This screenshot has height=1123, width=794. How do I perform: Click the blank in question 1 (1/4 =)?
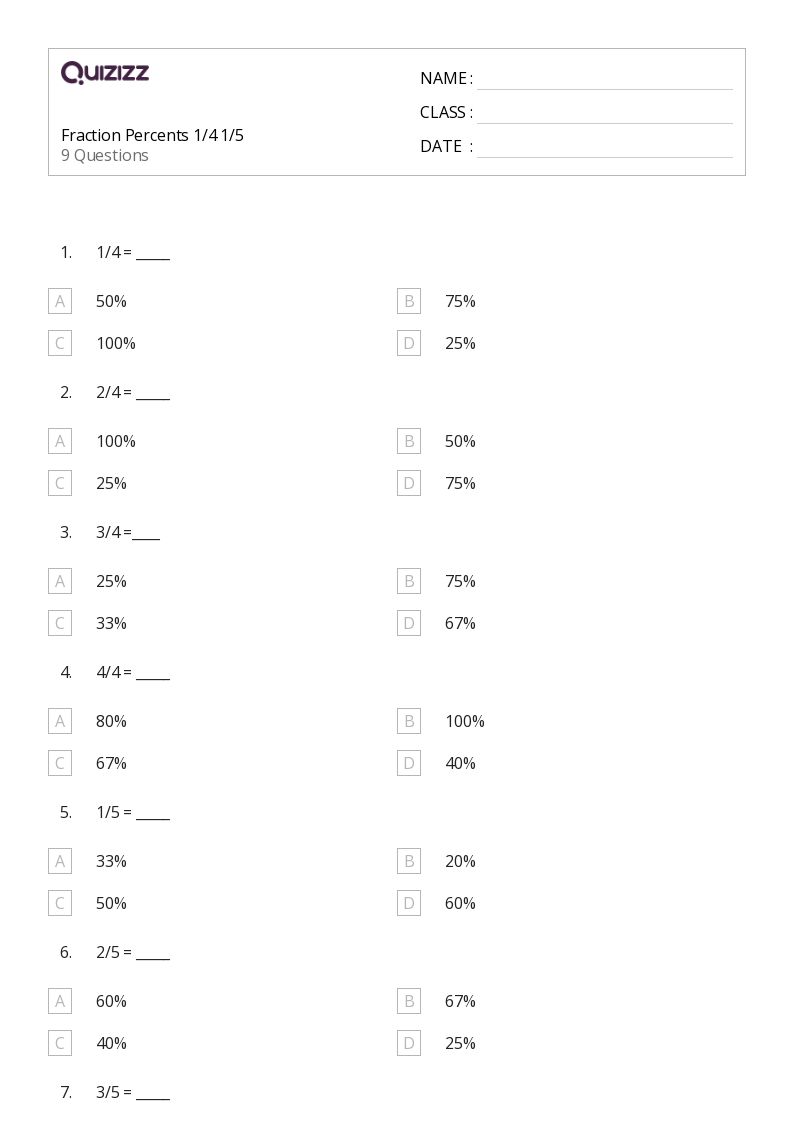(153, 254)
